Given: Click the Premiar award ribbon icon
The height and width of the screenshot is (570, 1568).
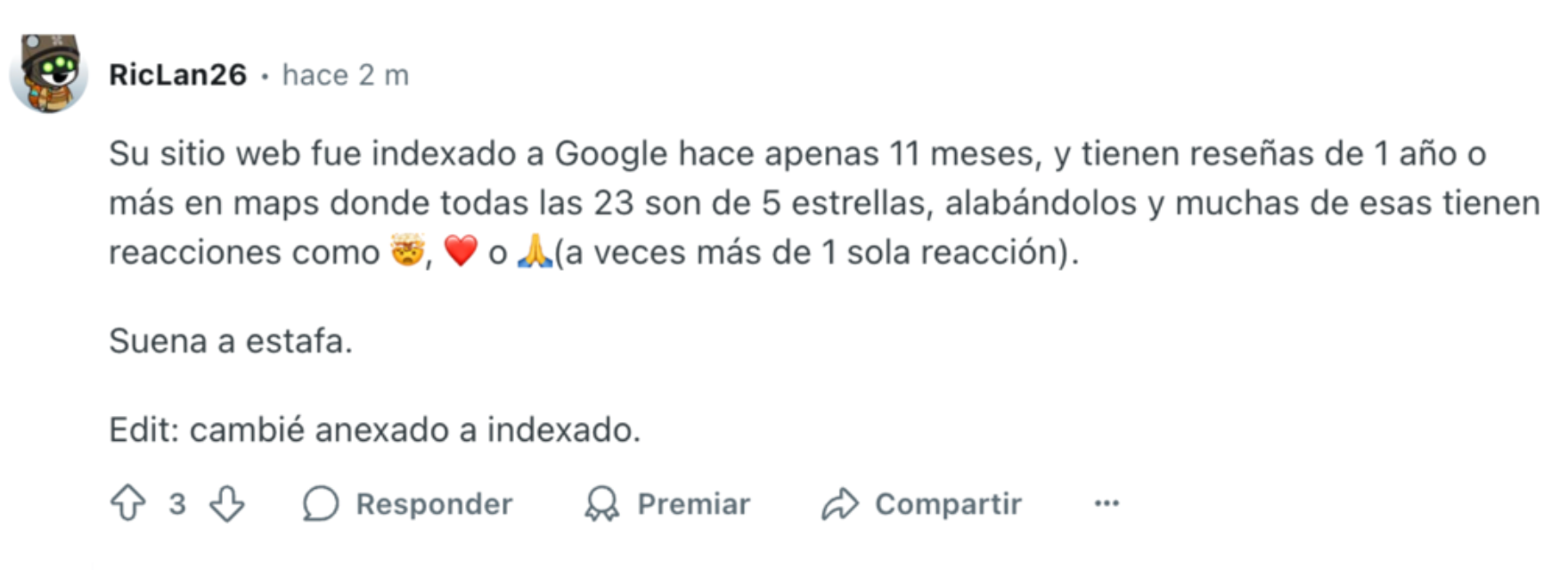Looking at the screenshot, I should tap(602, 503).
